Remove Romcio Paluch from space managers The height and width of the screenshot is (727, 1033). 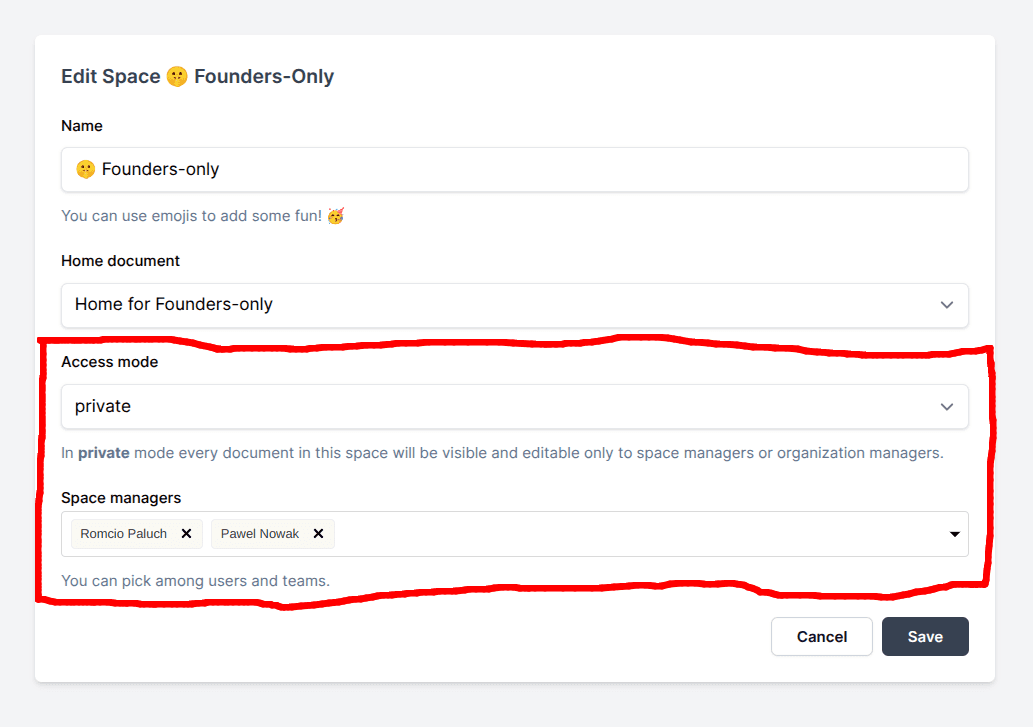pyautogui.click(x=186, y=534)
